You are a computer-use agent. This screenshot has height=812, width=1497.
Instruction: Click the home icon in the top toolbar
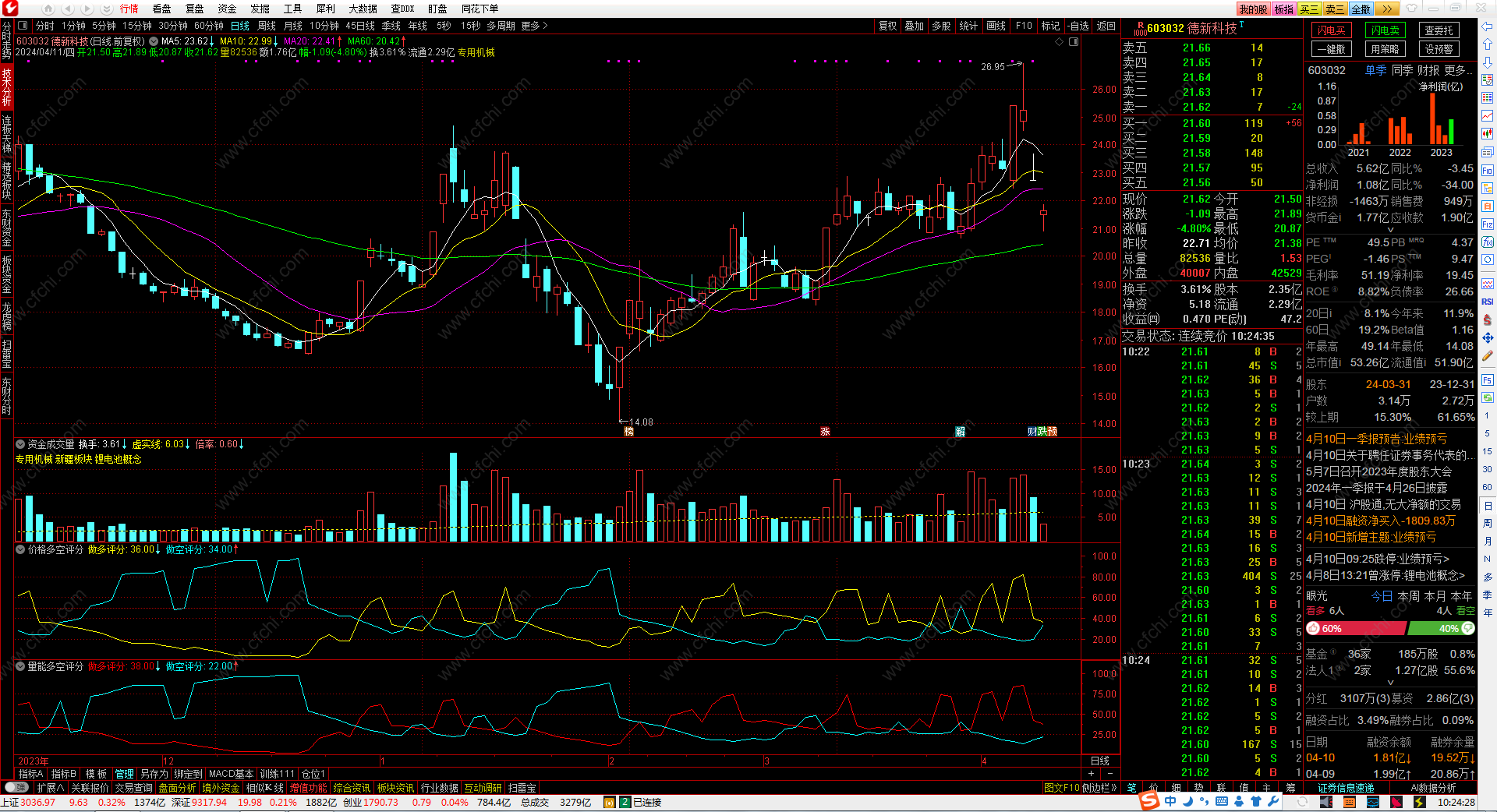click(x=48, y=9)
